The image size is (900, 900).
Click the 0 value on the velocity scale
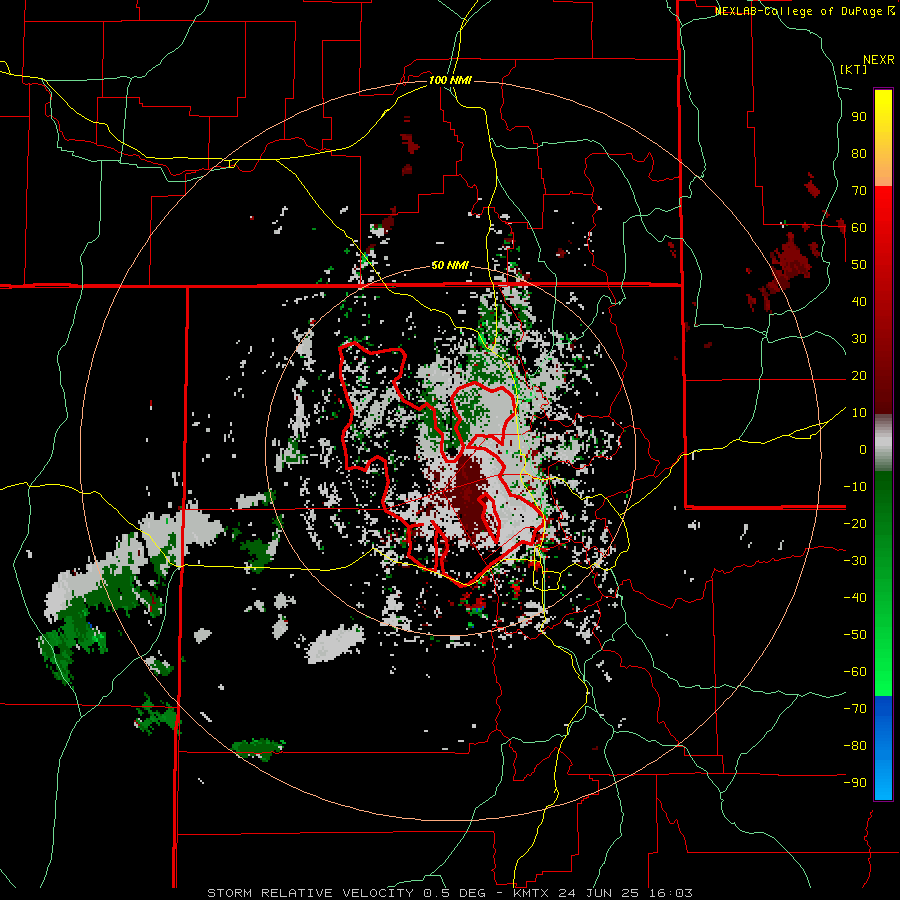863,449
